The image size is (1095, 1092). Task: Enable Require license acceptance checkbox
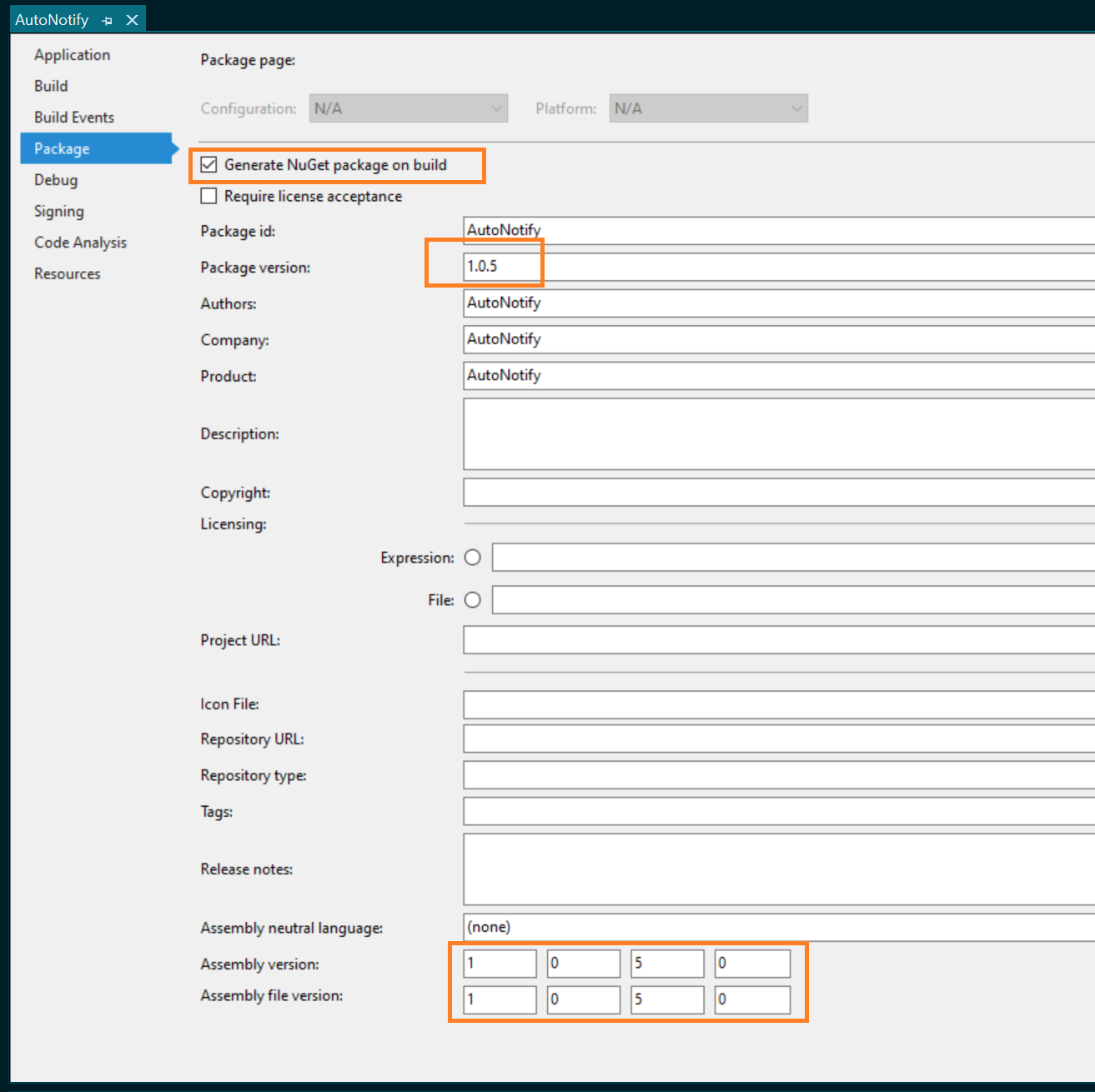point(209,197)
